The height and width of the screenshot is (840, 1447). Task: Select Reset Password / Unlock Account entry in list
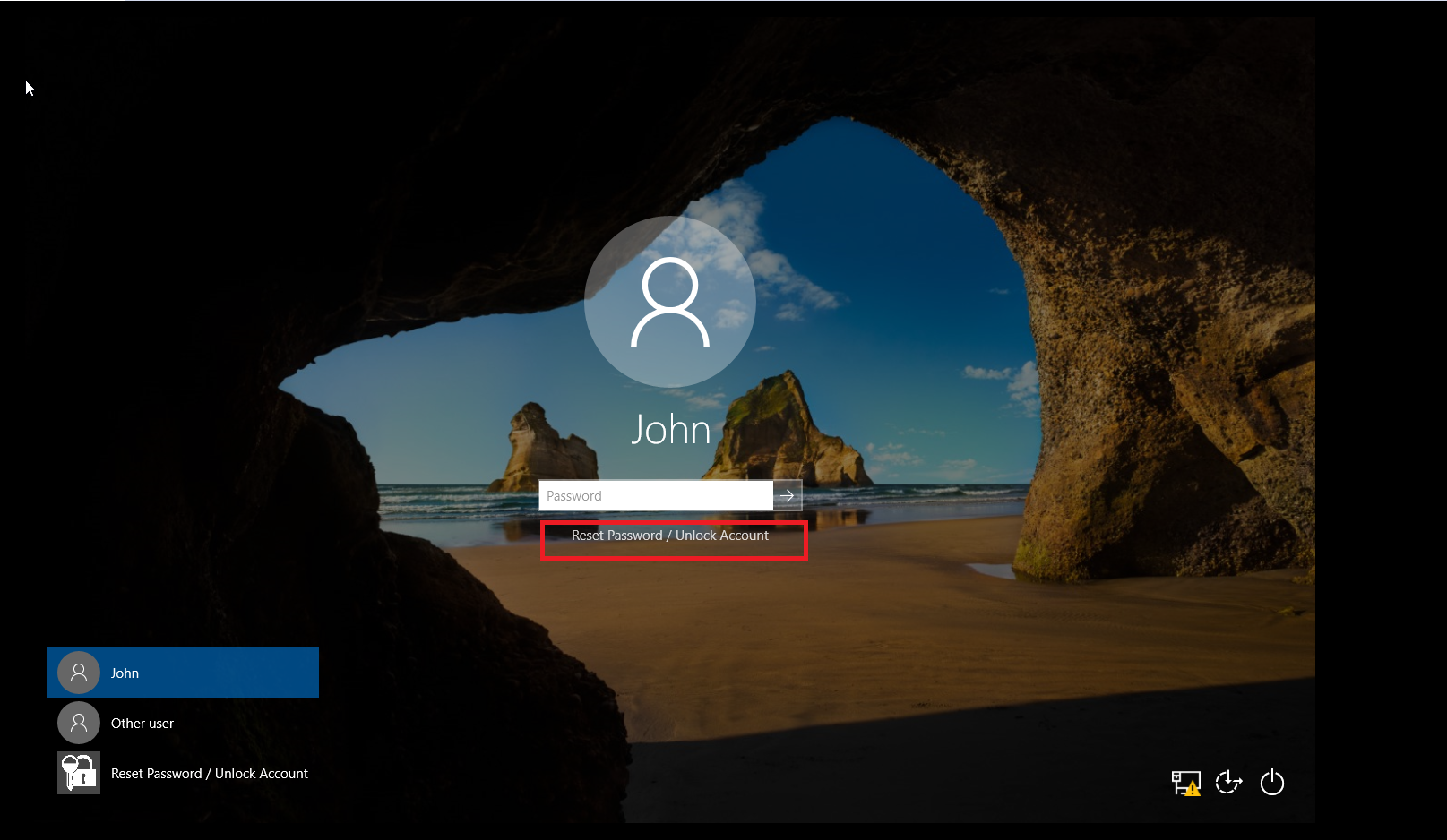click(209, 773)
